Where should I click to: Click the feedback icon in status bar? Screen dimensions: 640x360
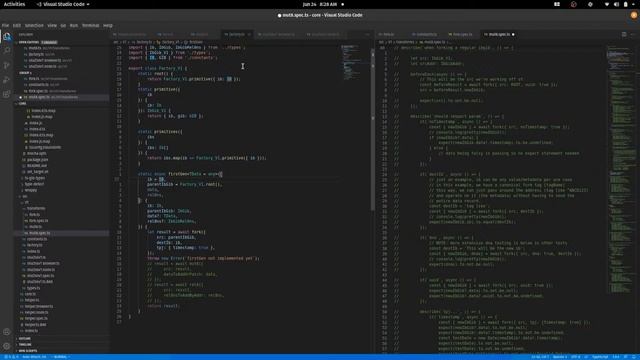[626, 357]
